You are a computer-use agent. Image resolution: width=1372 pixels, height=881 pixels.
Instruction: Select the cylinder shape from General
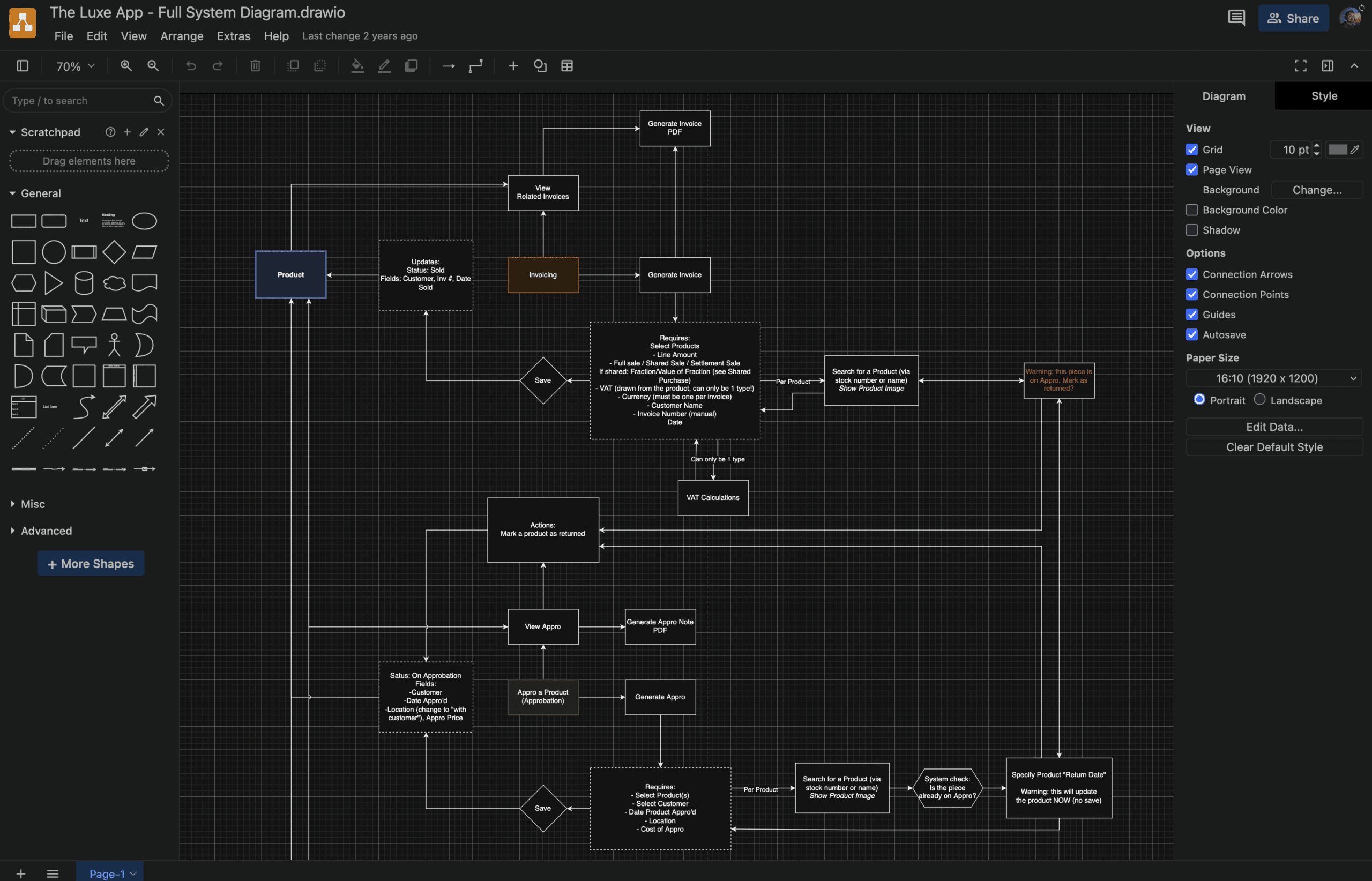[84, 283]
